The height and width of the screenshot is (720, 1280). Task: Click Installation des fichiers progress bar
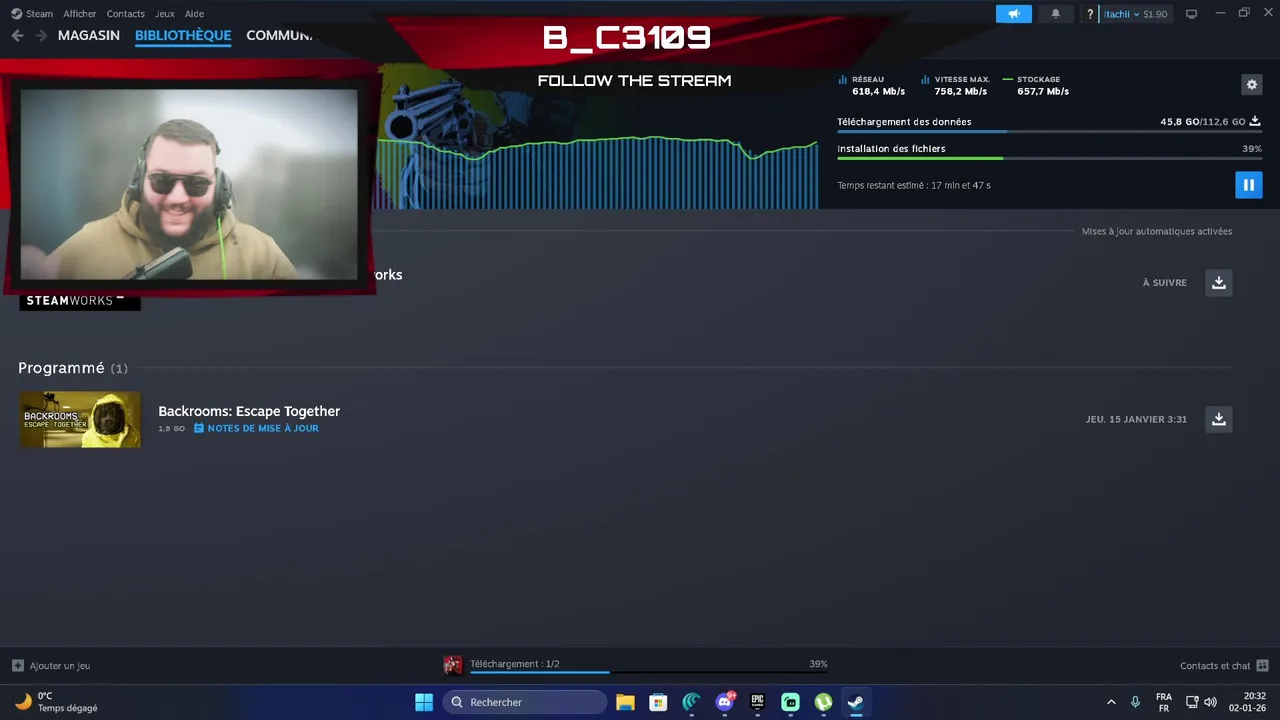click(x=1049, y=158)
